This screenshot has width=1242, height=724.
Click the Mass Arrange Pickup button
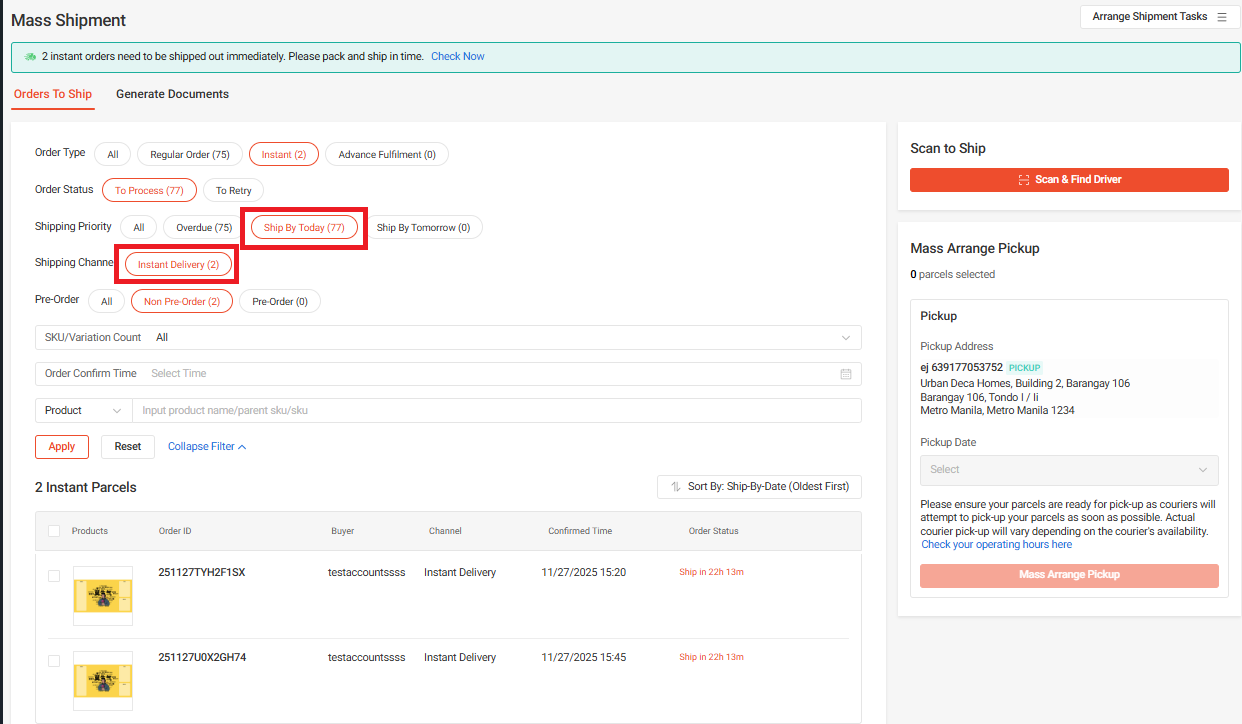[x=1069, y=575]
